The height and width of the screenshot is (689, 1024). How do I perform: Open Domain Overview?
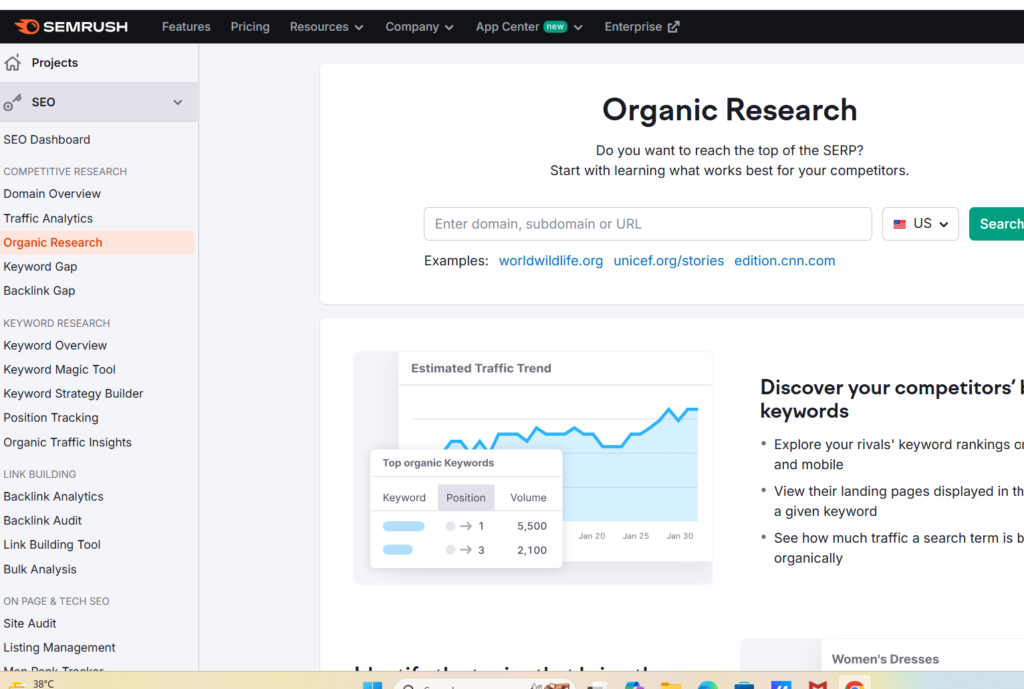coord(52,194)
